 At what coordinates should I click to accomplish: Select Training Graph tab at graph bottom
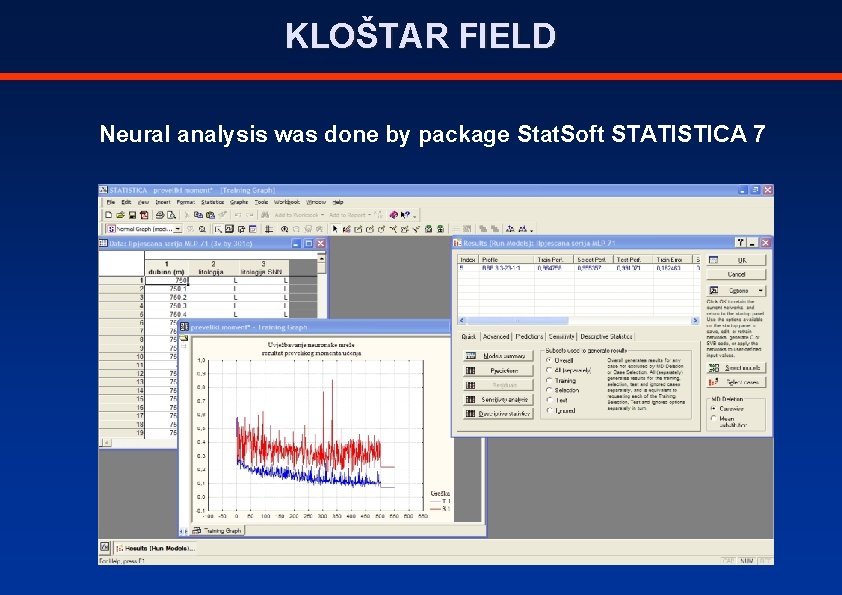coord(217,531)
